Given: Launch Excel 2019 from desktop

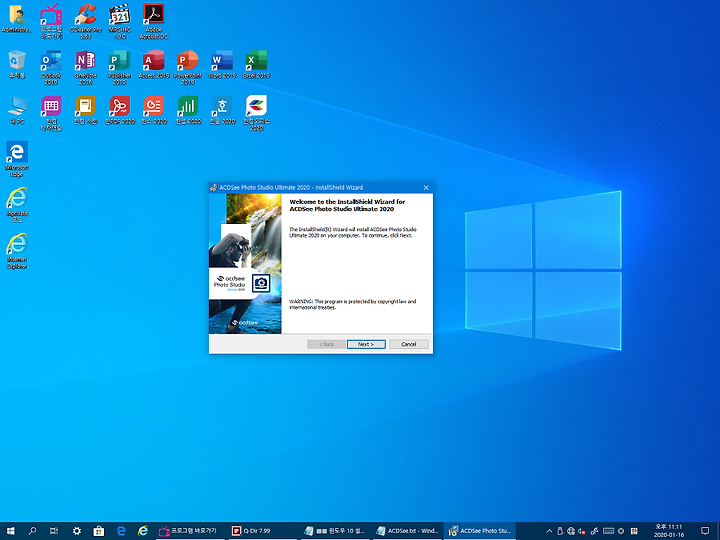Looking at the screenshot, I should 256,64.
